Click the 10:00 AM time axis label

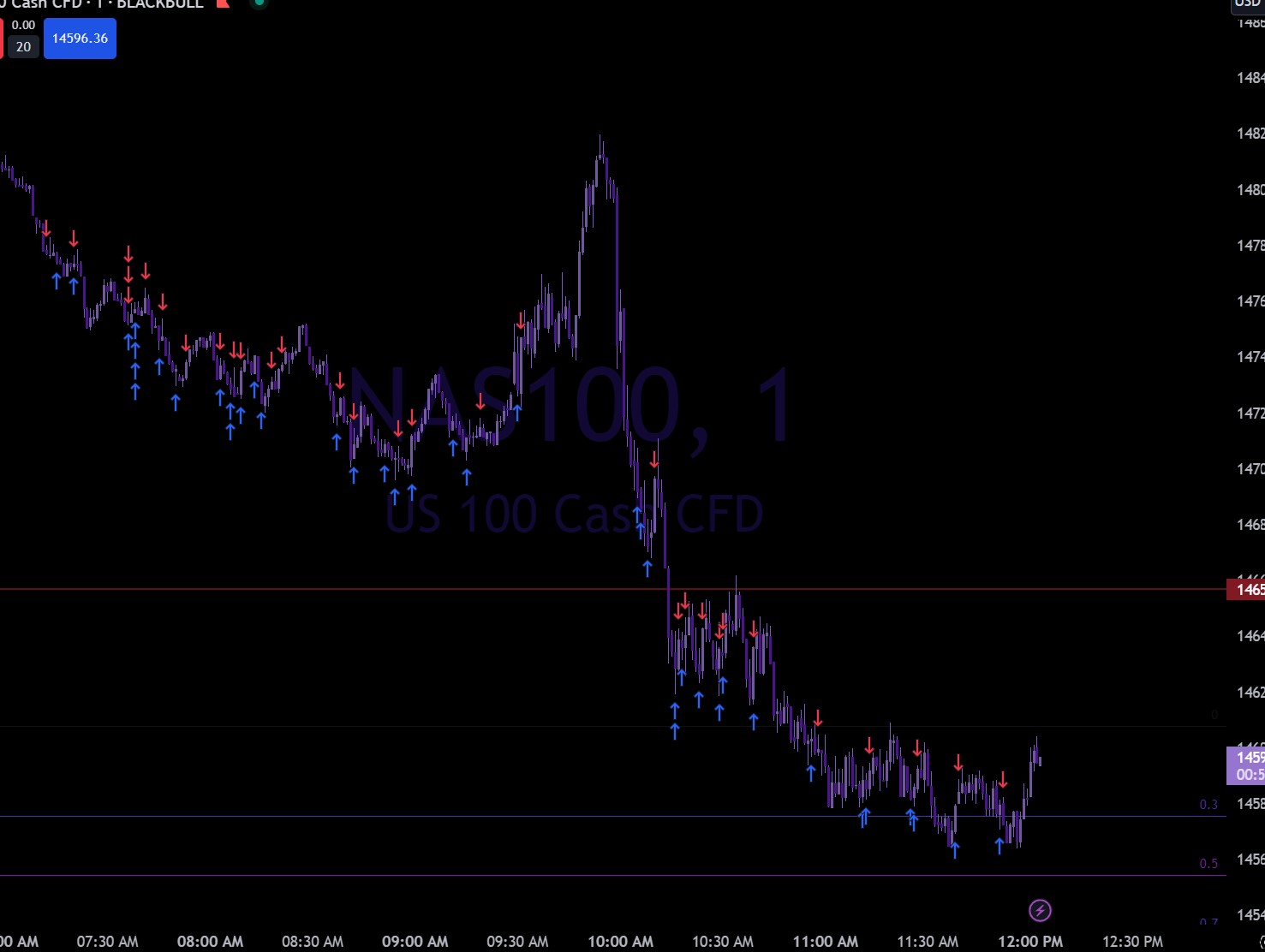620,942
